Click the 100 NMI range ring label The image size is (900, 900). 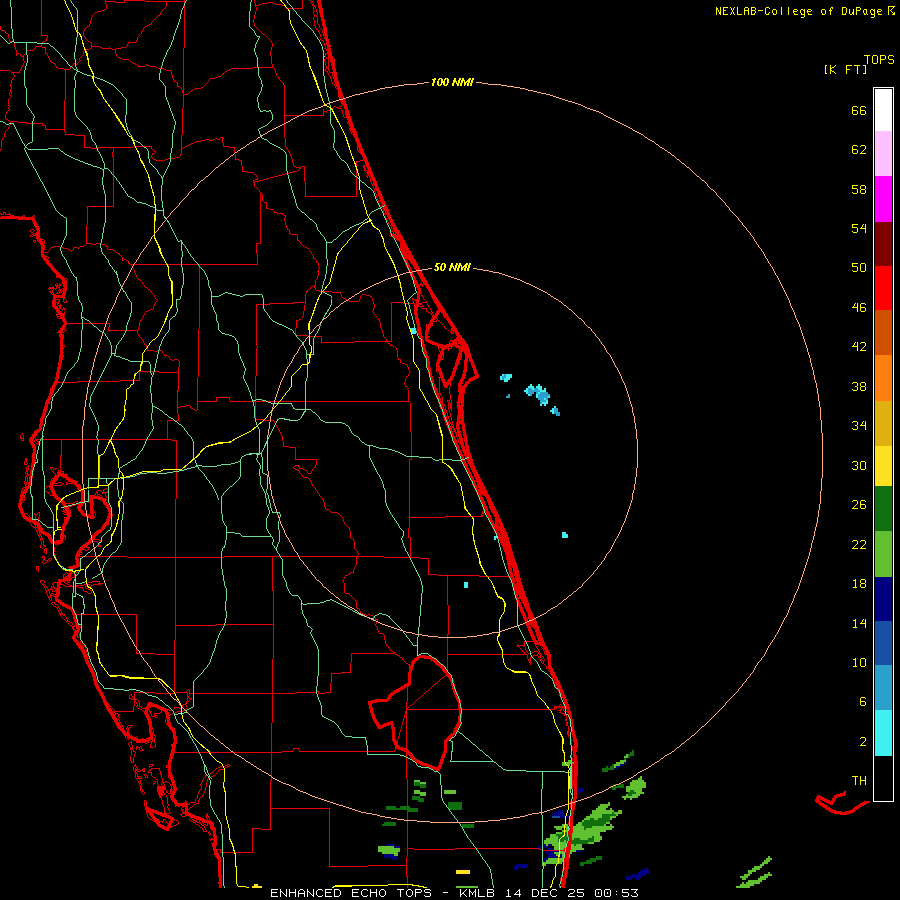click(x=452, y=83)
